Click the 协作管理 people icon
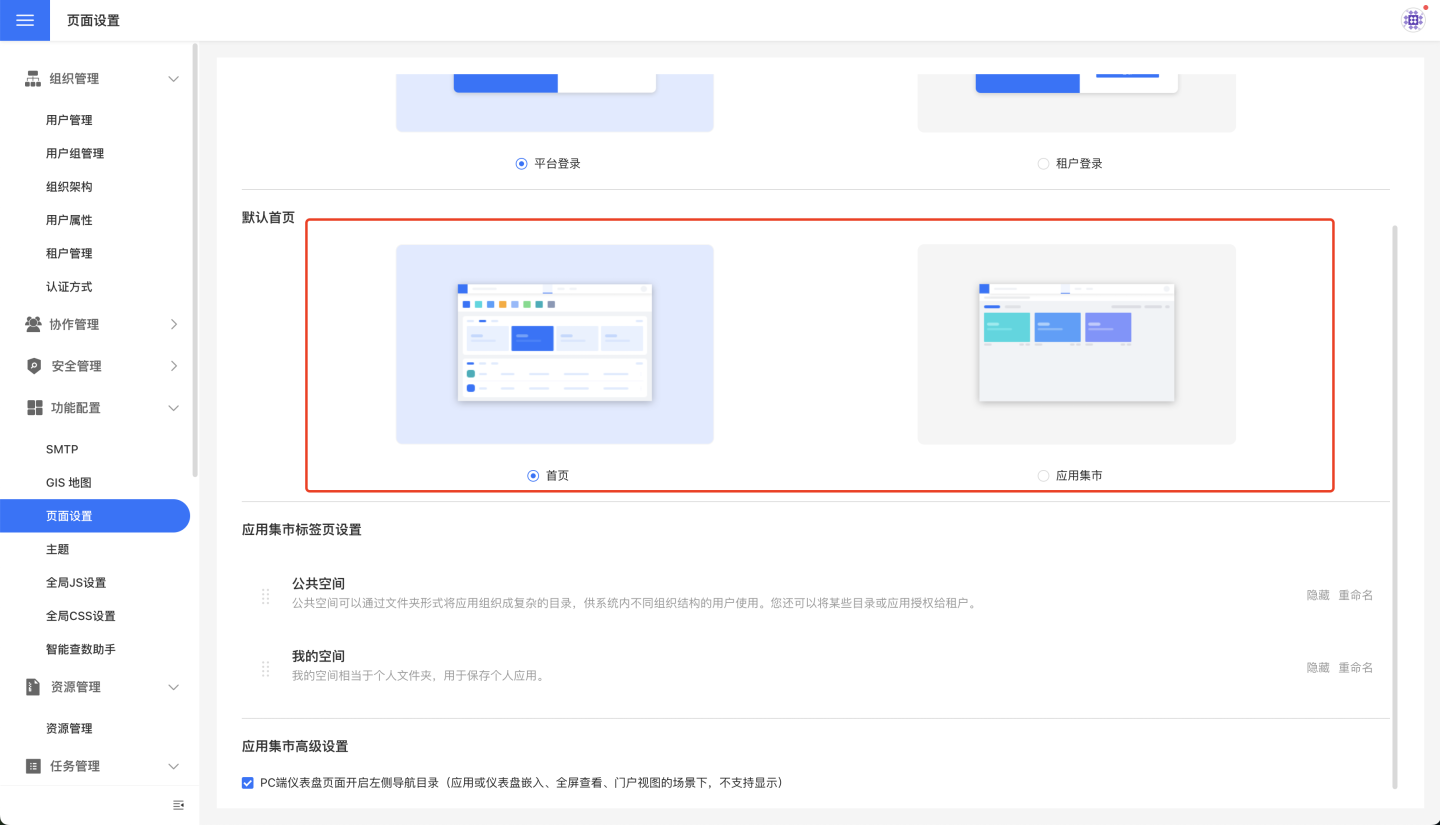Viewport: 1440px width, 825px height. coord(33,324)
